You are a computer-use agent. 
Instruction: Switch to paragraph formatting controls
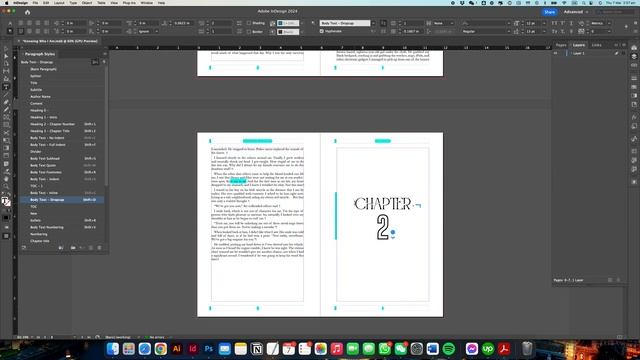(10, 31)
